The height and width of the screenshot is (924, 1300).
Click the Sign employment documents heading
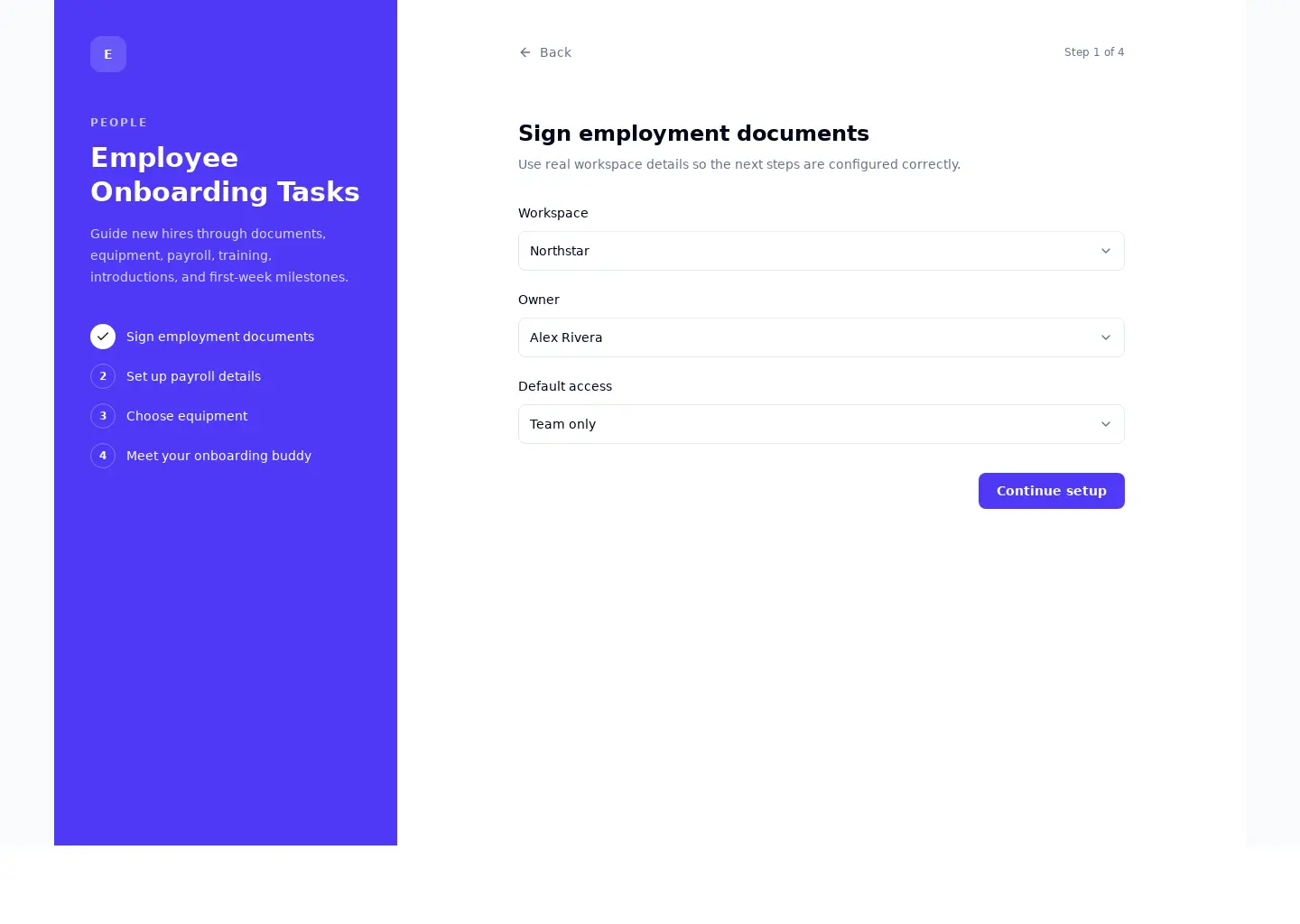click(693, 134)
